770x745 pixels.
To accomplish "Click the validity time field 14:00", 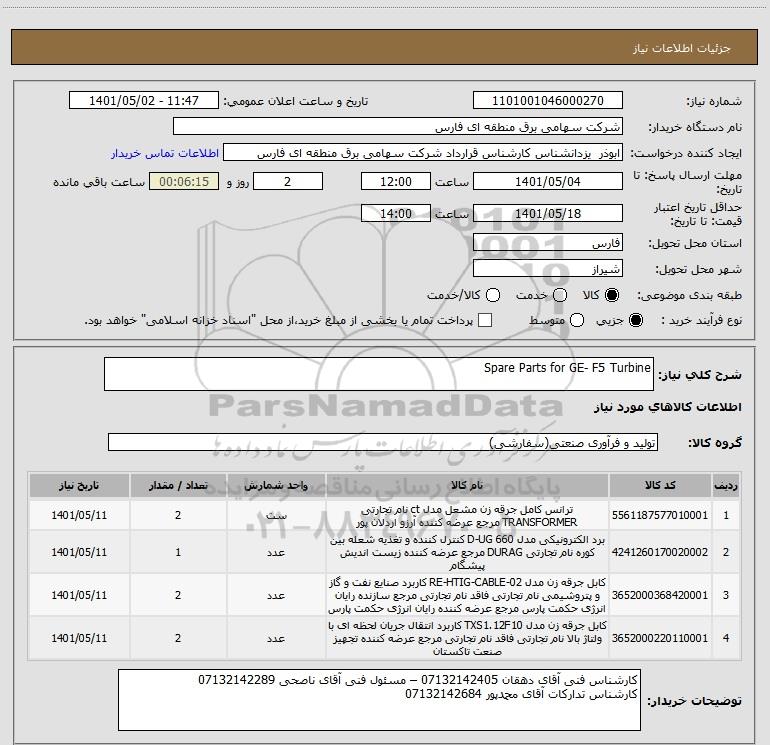I will (x=396, y=213).
